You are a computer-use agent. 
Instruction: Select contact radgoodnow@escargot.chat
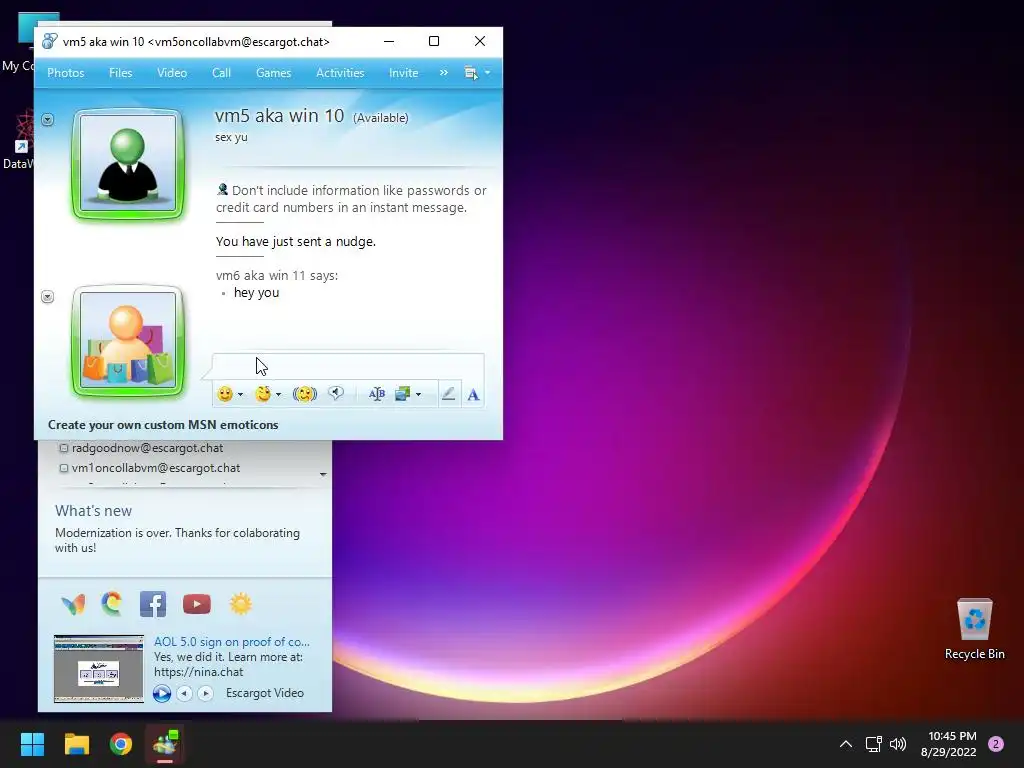[147, 448]
